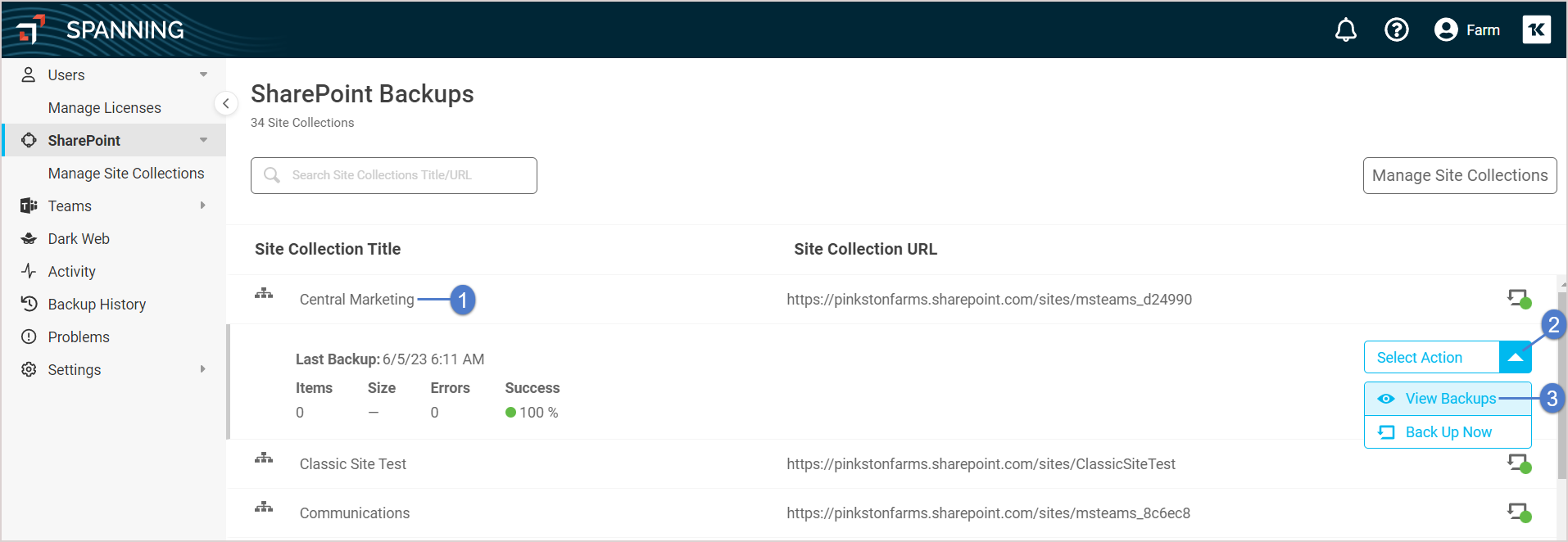Expand the Settings submenu arrow
Image resolution: width=1568 pixels, height=542 pixels.
(203, 369)
